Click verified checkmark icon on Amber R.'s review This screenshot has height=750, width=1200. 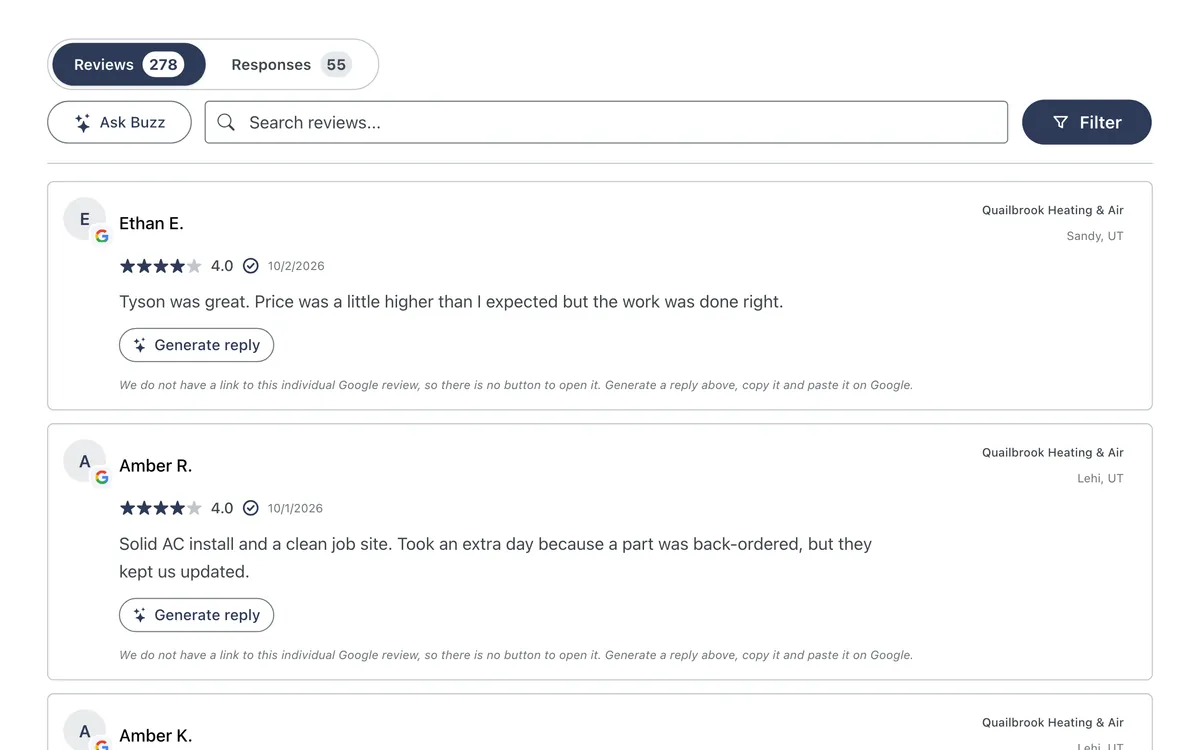coord(251,508)
